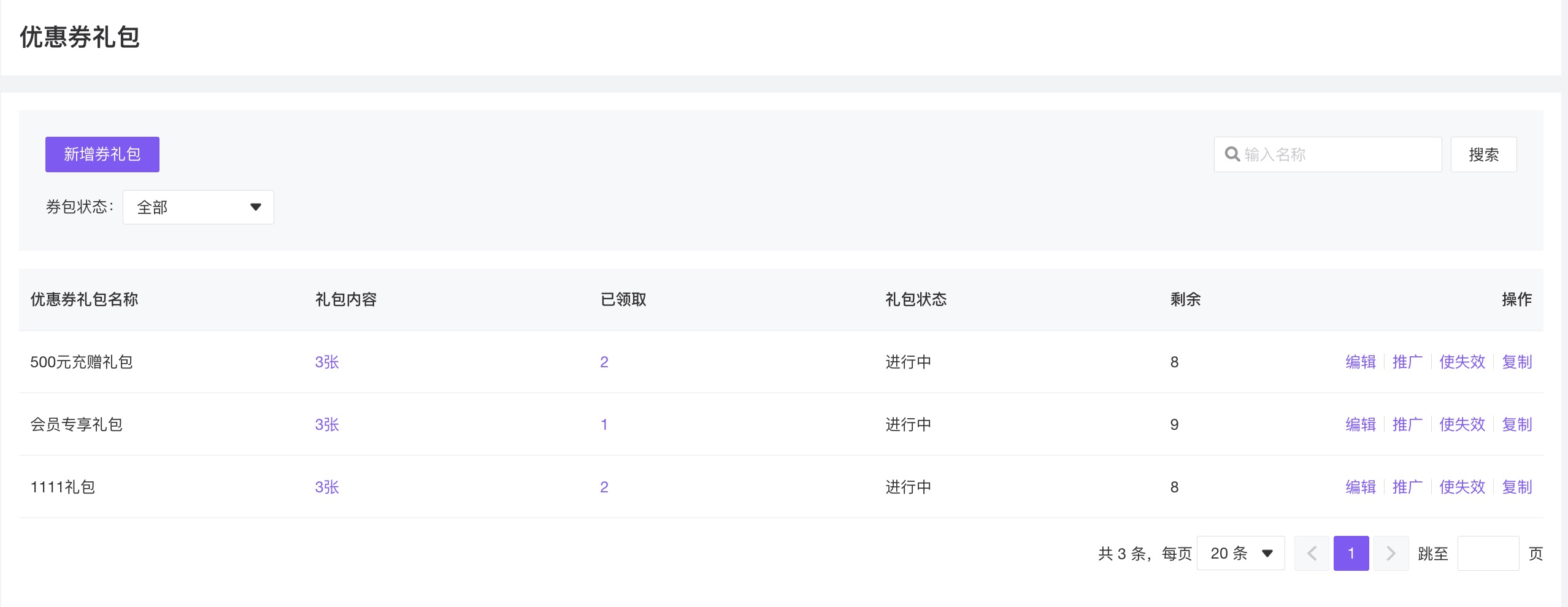Image resolution: width=1568 pixels, height=607 pixels.
Task: Promote the 500元充赠礼包 via 推广
Action: click(1407, 362)
